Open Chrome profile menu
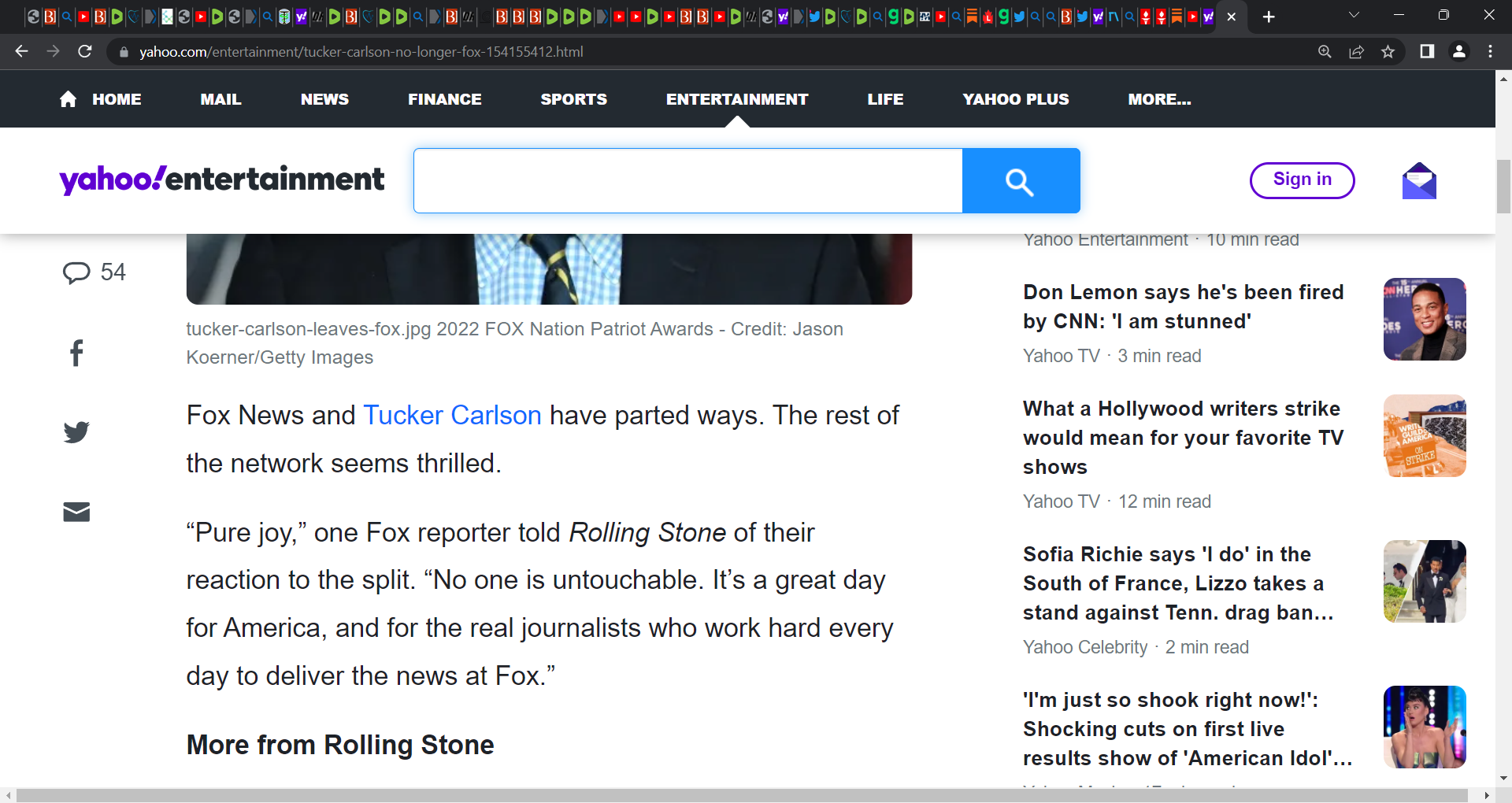The width and height of the screenshot is (1512, 803). click(x=1458, y=51)
